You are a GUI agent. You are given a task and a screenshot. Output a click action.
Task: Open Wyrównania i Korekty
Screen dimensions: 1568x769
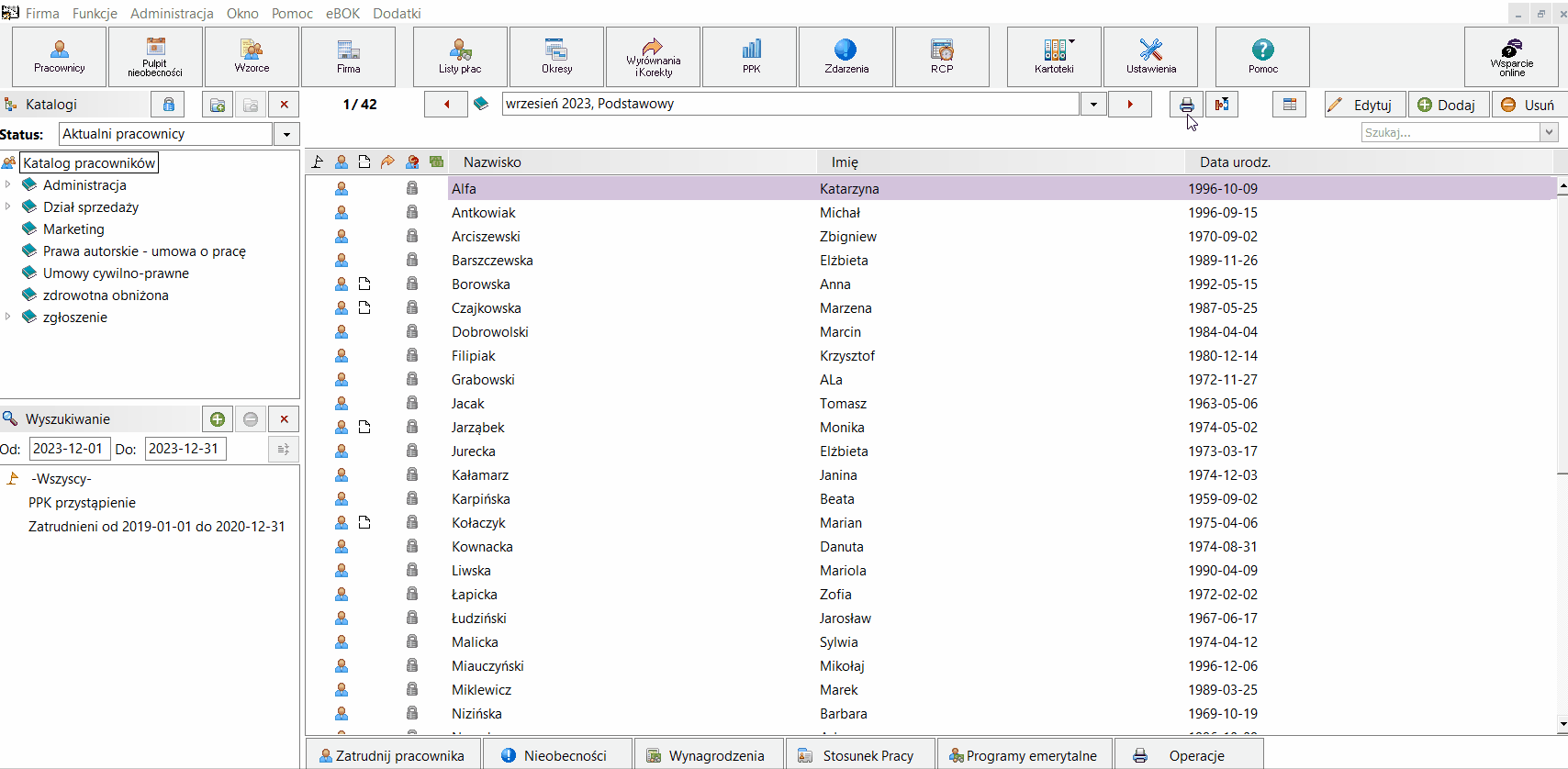653,57
